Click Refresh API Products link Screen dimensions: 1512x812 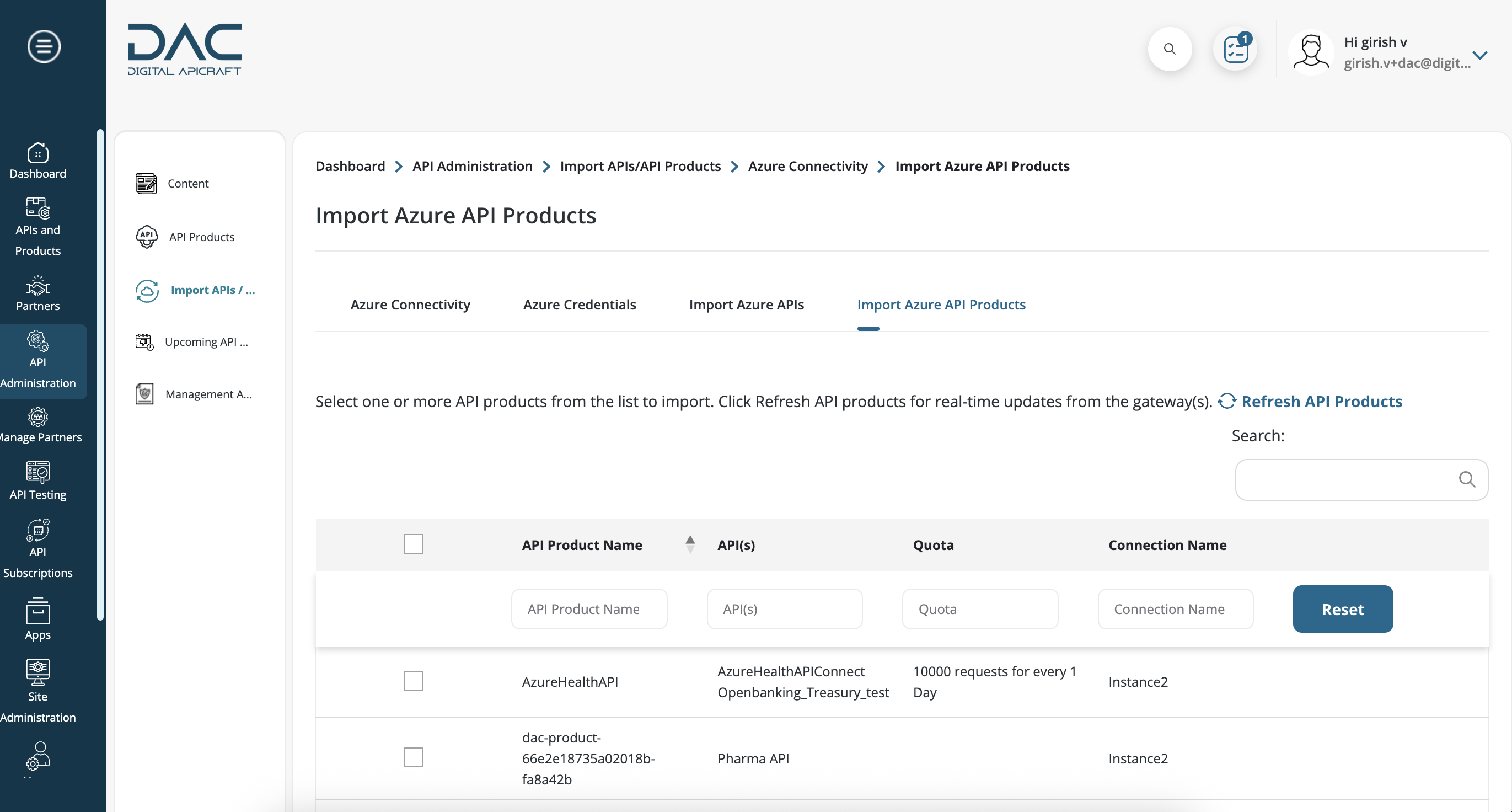point(1310,402)
